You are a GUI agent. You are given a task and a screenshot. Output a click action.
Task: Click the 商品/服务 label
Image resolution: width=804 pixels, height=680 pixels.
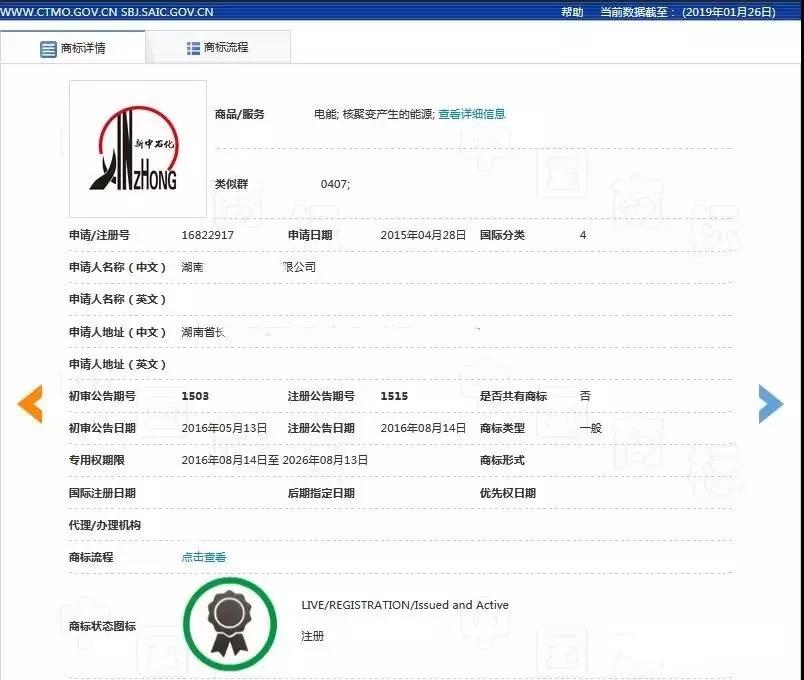coord(239,114)
